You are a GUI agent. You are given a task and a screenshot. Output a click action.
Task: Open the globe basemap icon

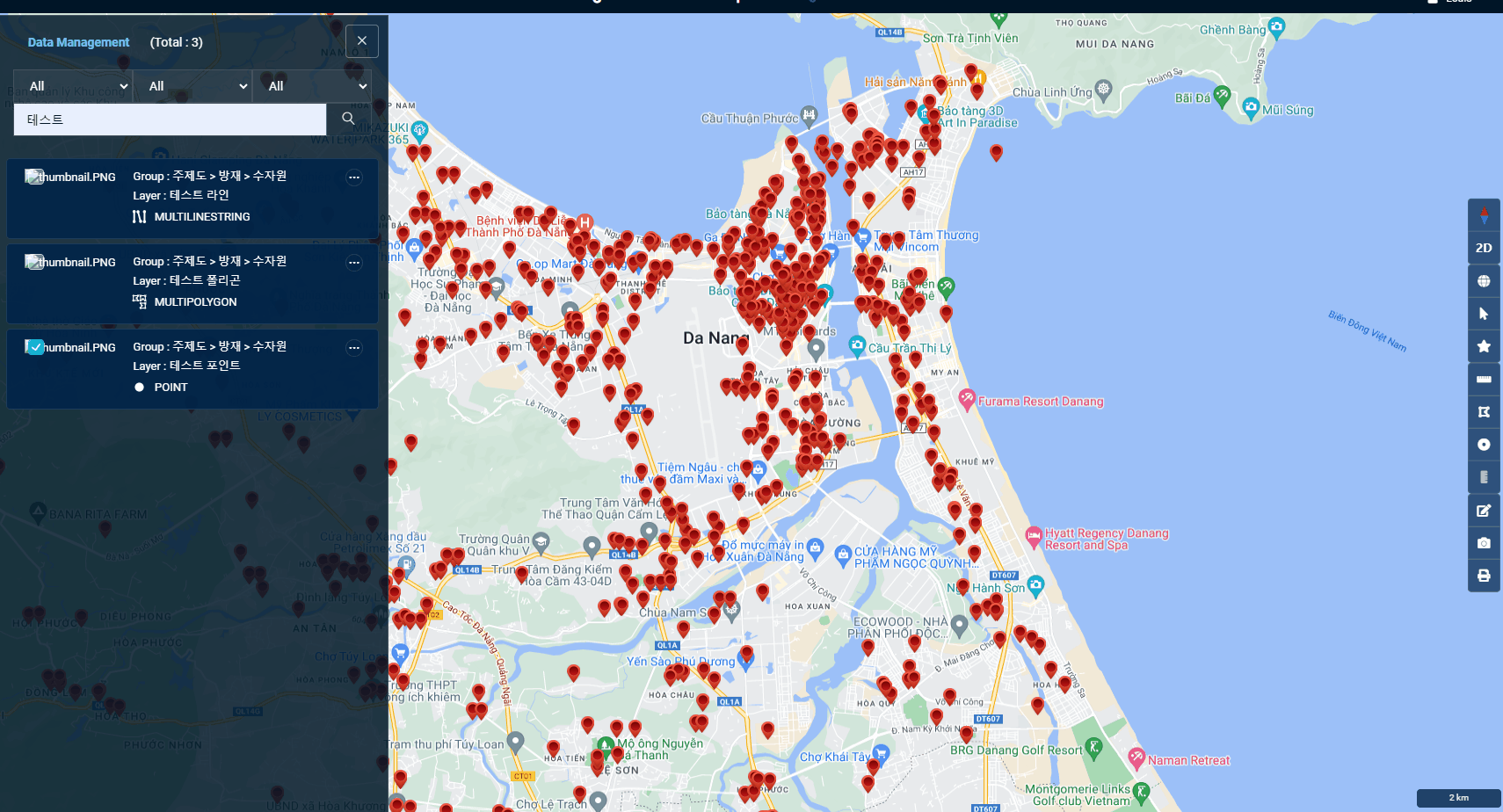(x=1484, y=281)
